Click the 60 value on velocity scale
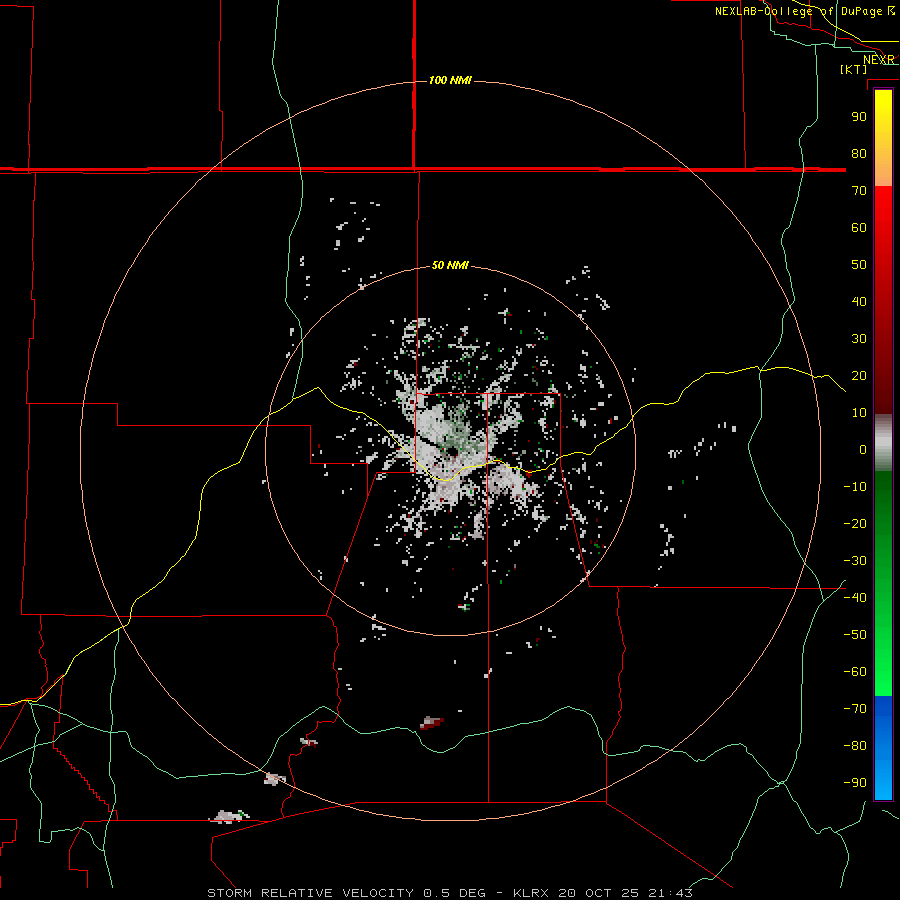The image size is (900, 900). click(x=859, y=227)
